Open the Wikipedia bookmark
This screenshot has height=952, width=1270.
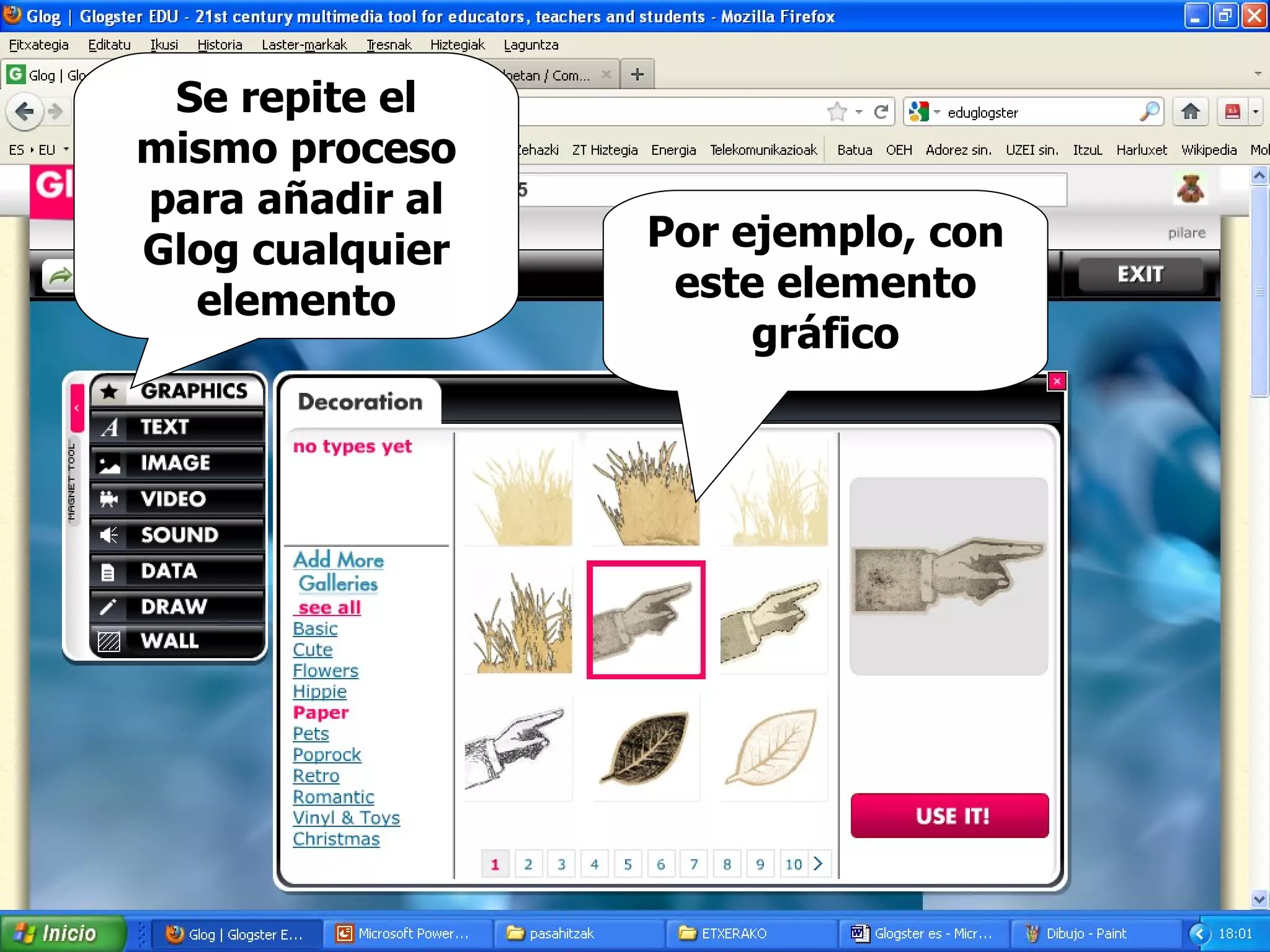[1209, 149]
